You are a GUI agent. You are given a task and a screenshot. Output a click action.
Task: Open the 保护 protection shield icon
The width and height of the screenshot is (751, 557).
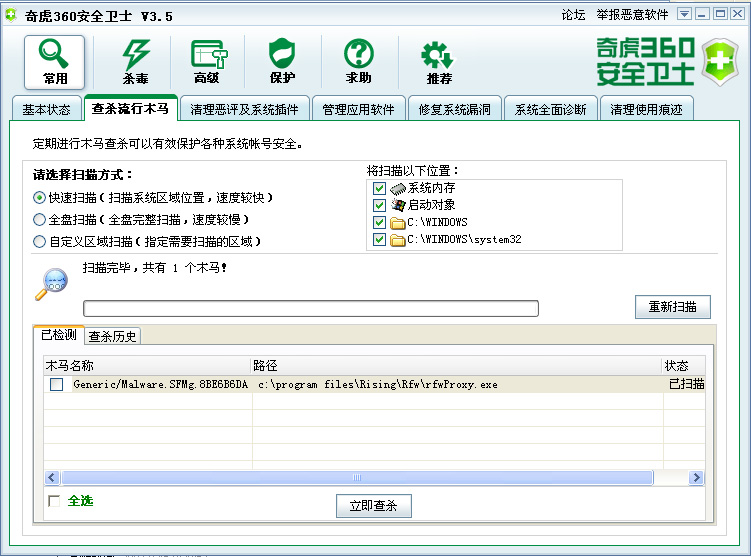pos(282,62)
